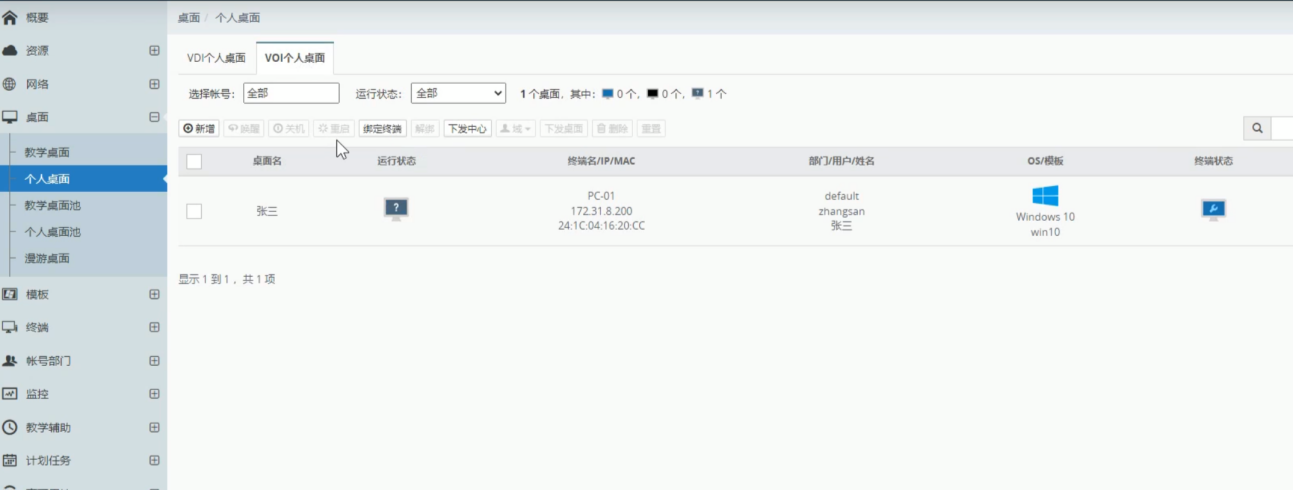This screenshot has height=490, width=1293.
Task: Open the 运行状态 dropdown
Action: click(x=458, y=93)
